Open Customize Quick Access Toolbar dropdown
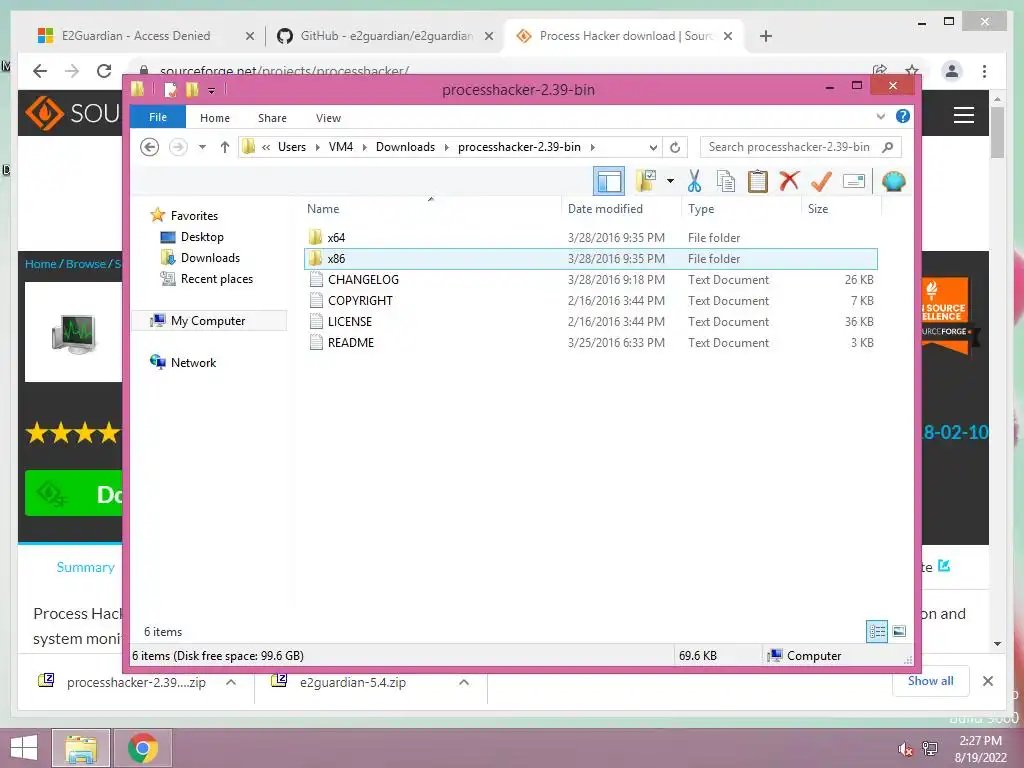Screen dimensions: 1024x768 [x=212, y=90]
